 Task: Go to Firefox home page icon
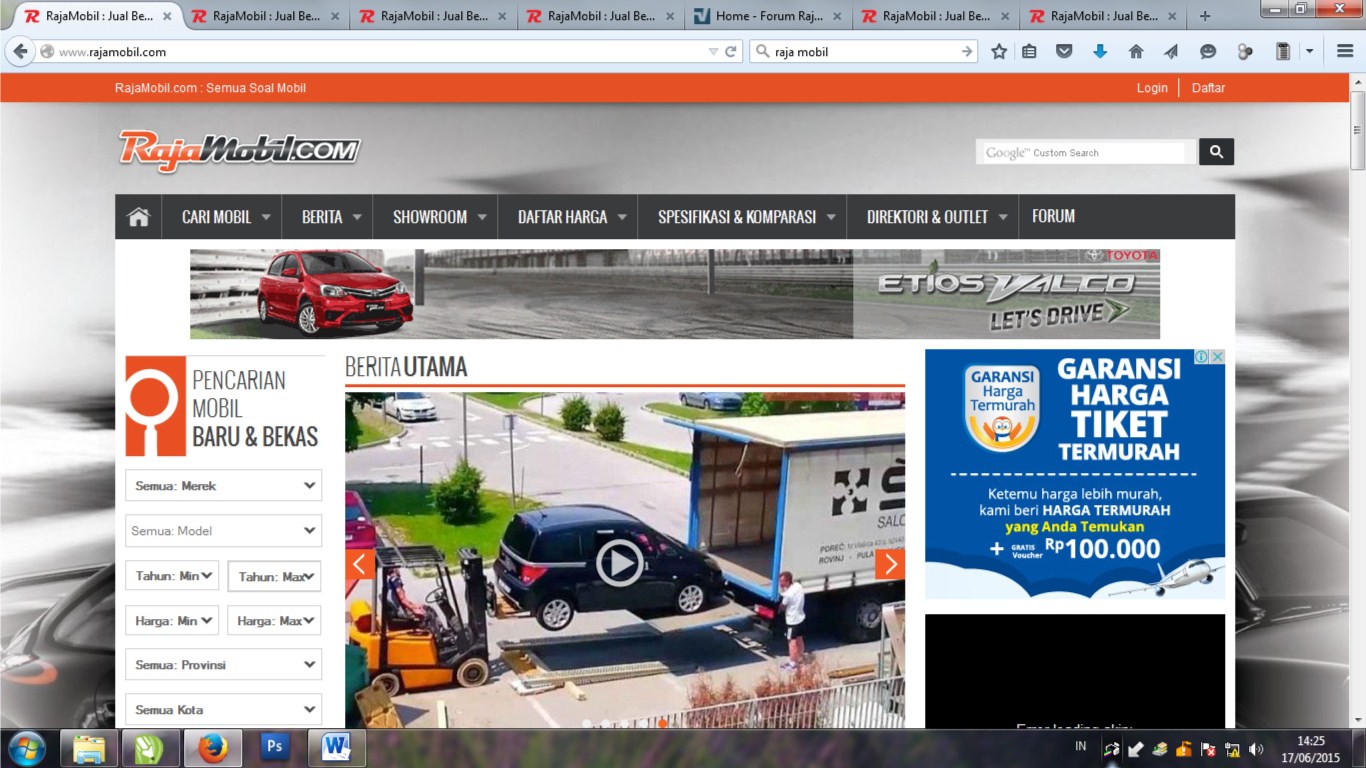1136,52
